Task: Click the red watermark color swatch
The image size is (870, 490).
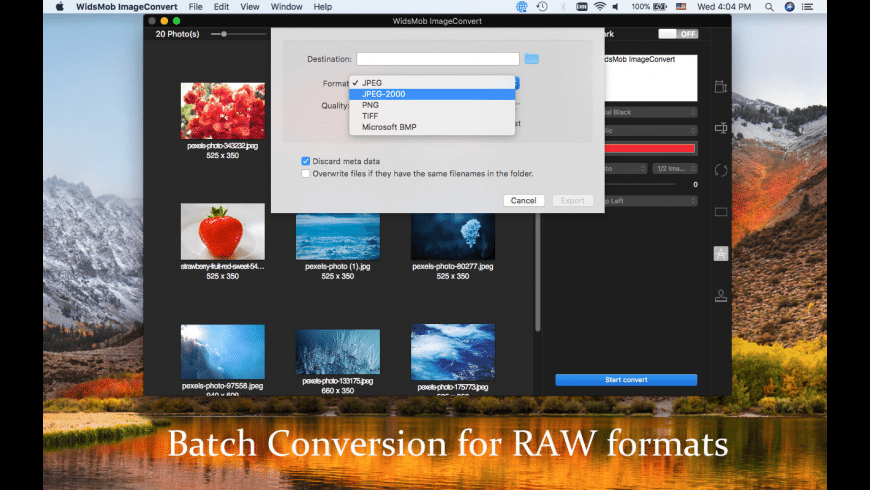Action: click(x=650, y=148)
